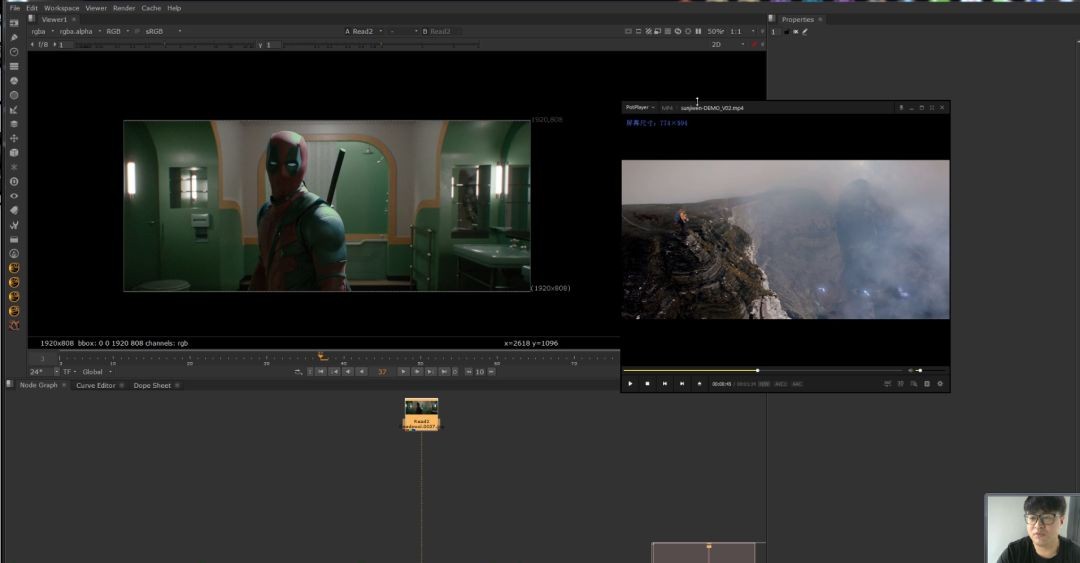Open the Keyer nodes toolbar menu
The width and height of the screenshot is (1080, 563).
14,110
